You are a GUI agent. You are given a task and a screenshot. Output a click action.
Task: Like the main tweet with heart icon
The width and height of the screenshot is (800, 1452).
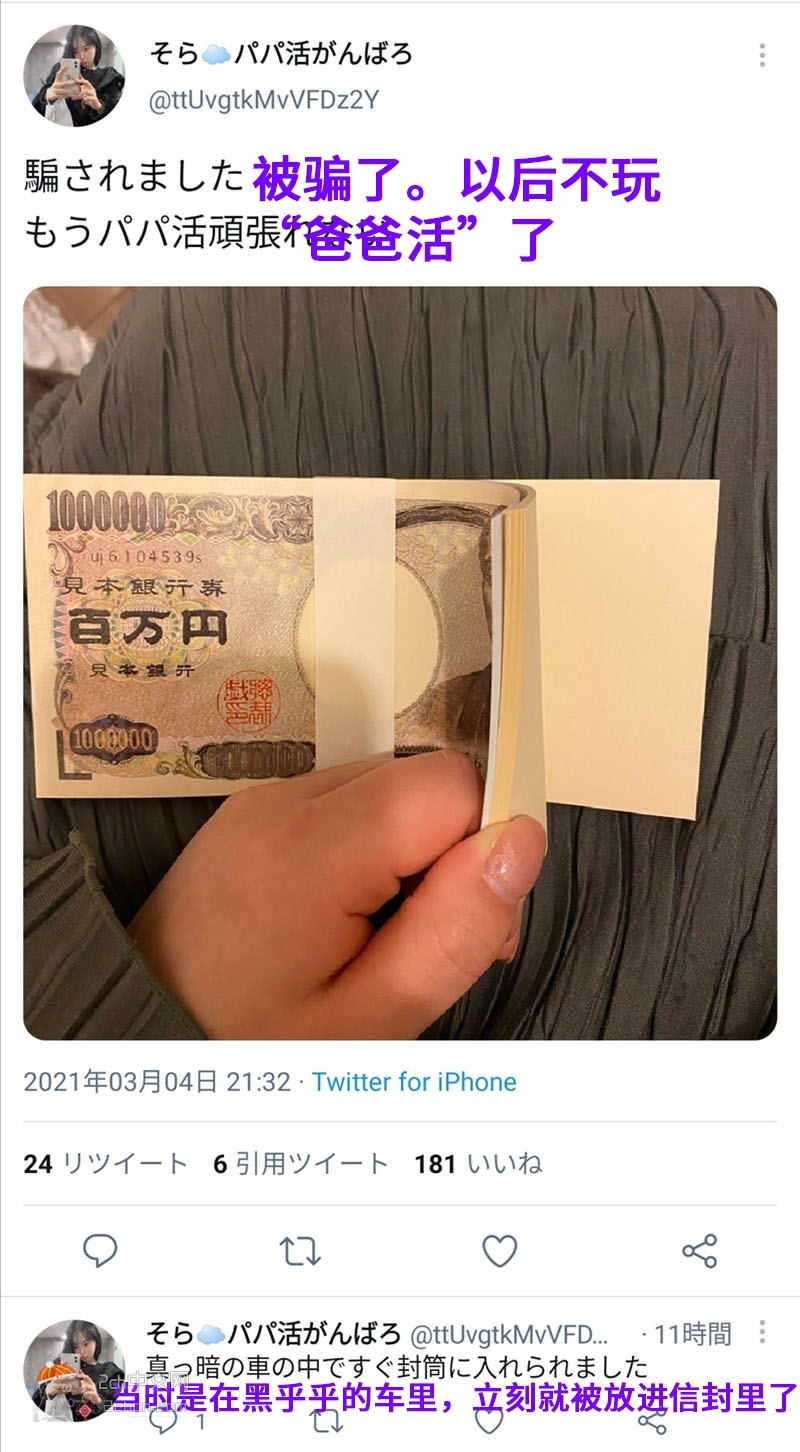coord(500,1251)
